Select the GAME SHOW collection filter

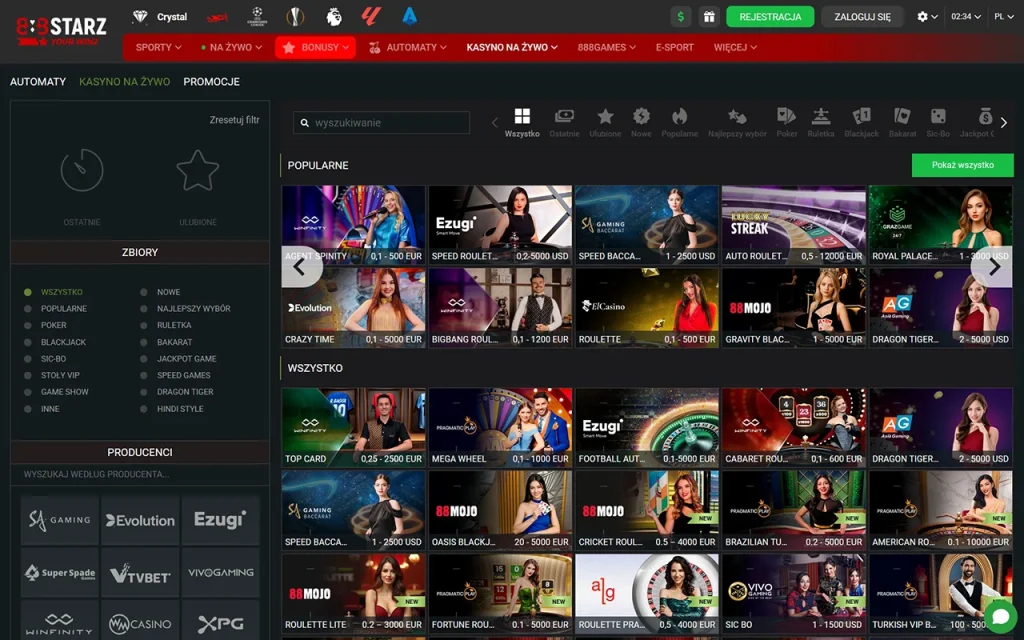(56, 392)
